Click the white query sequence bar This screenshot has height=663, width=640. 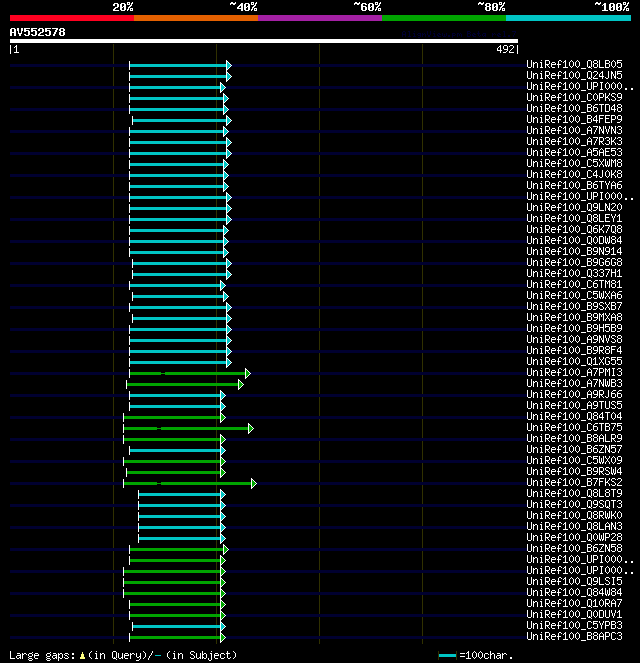pyautogui.click(x=264, y=41)
